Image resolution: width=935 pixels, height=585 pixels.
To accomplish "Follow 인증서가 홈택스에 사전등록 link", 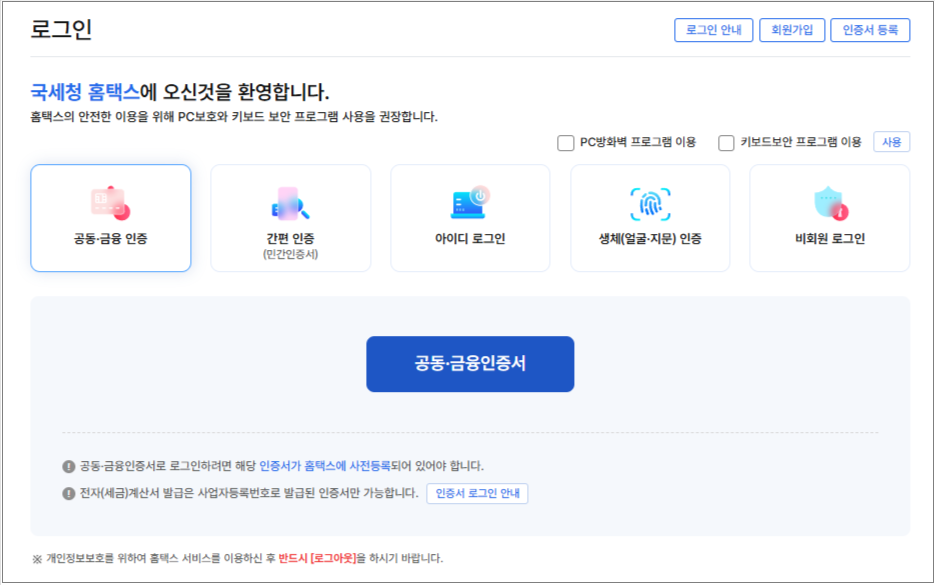I will pos(324,466).
